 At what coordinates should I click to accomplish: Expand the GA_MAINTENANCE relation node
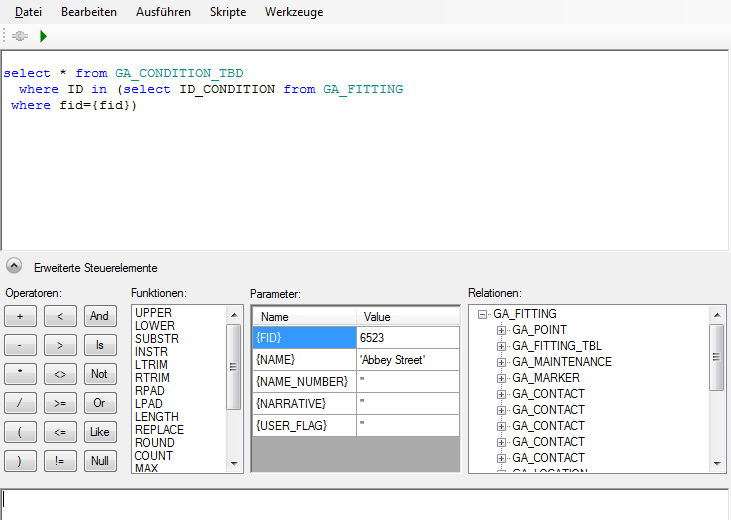coord(502,362)
